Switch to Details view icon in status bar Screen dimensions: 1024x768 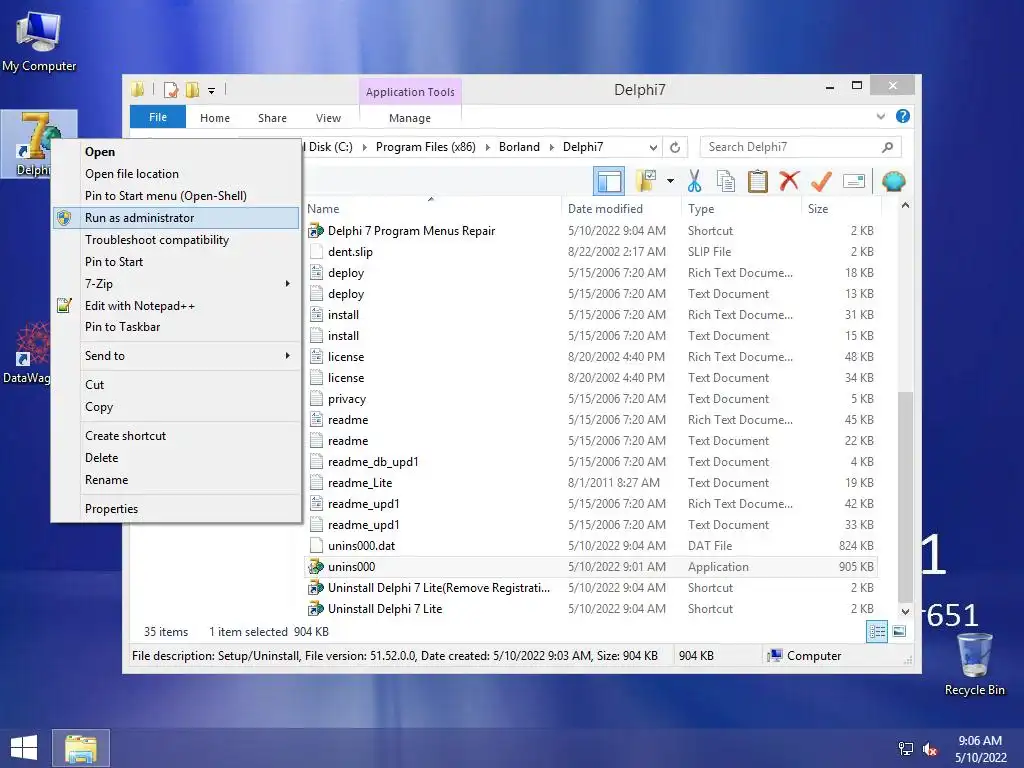(x=877, y=632)
